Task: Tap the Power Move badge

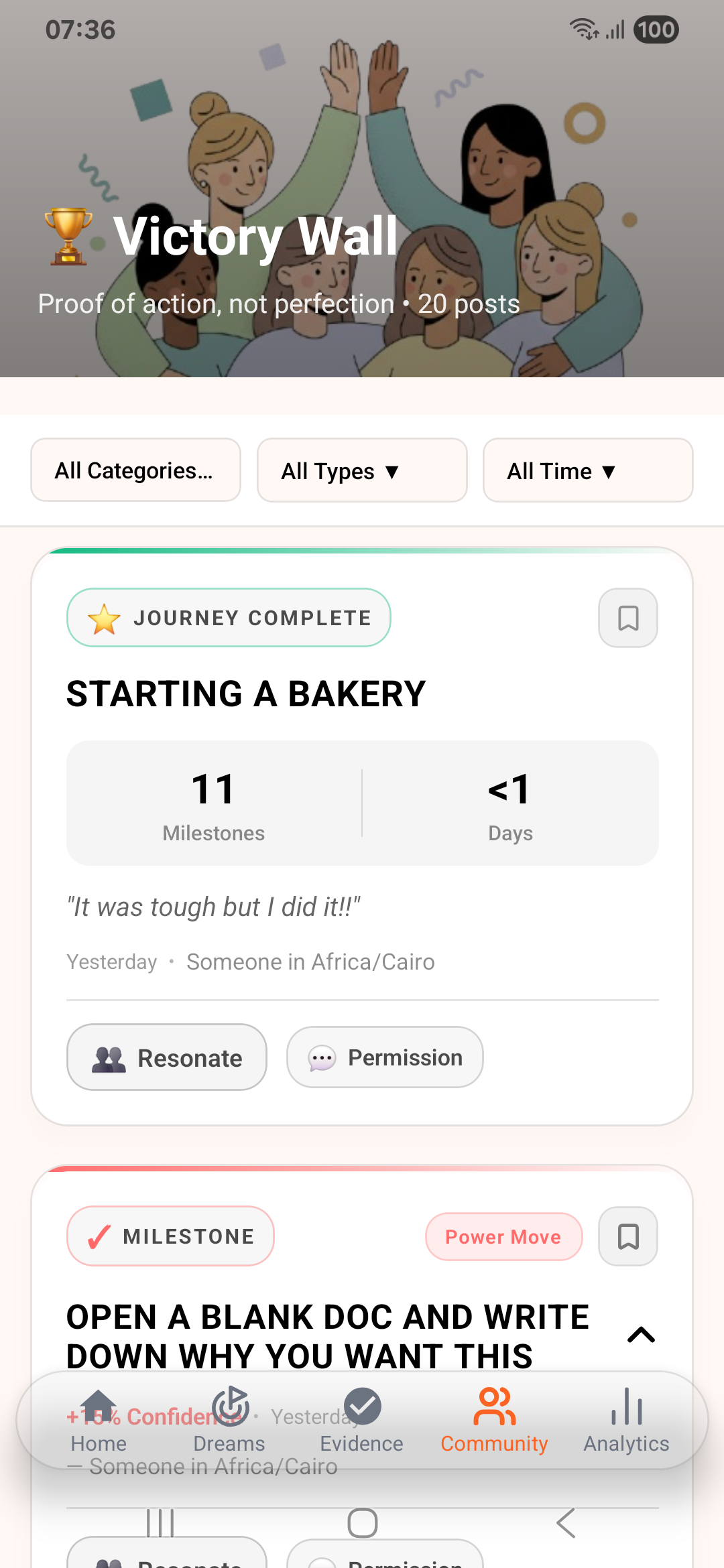Action: (503, 1236)
